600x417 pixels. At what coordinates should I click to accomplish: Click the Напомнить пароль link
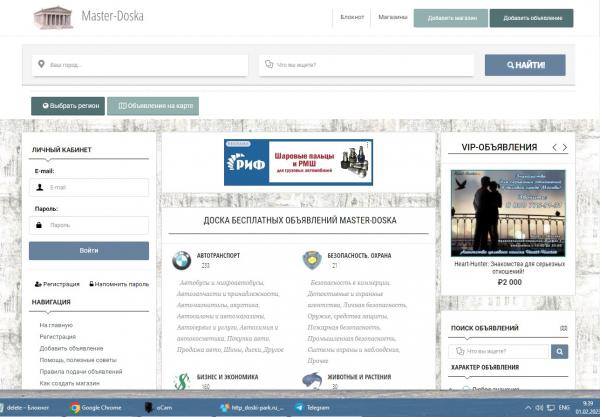tap(119, 284)
